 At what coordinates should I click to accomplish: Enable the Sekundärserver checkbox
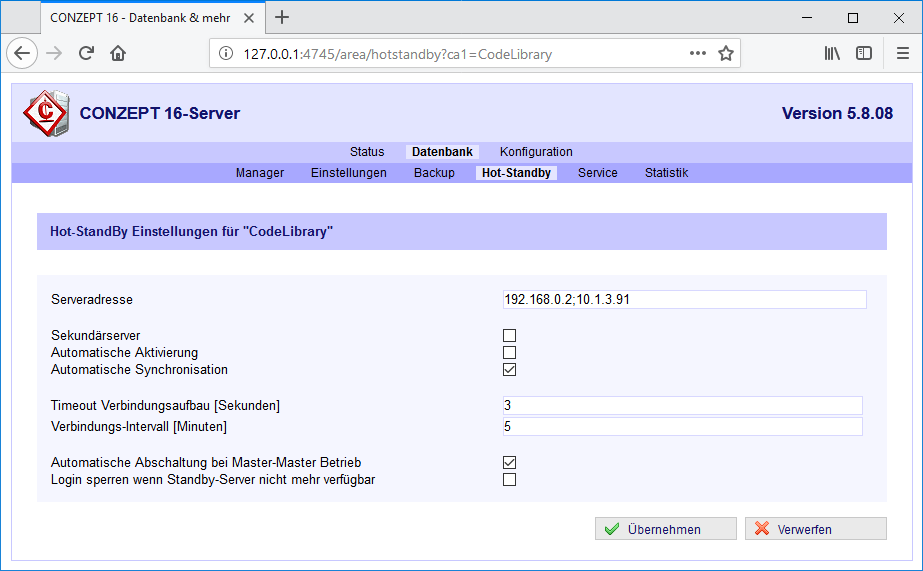[x=510, y=336]
